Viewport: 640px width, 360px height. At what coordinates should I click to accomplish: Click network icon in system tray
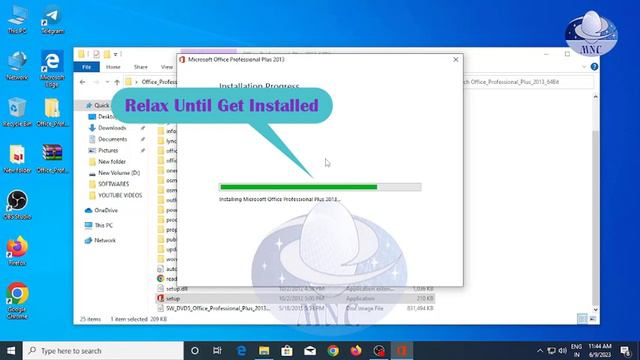pyautogui.click(x=551, y=351)
